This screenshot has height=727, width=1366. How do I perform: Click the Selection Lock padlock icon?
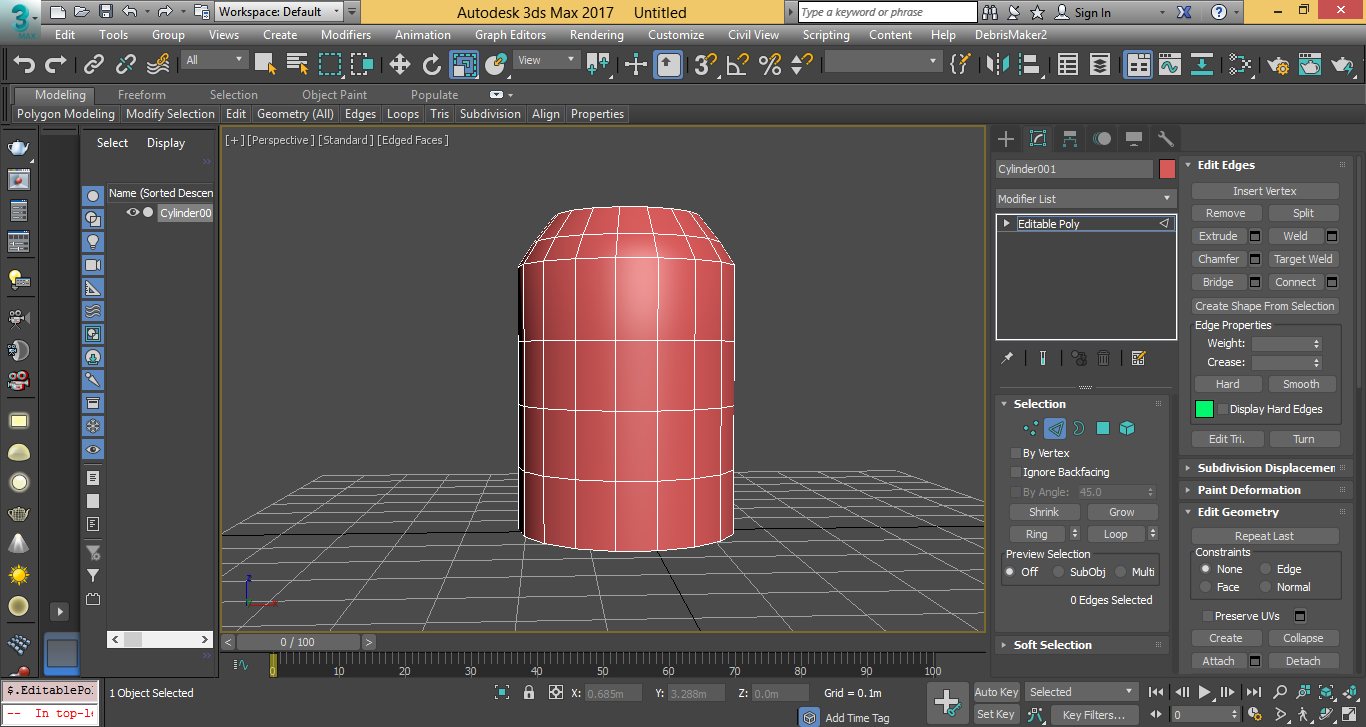coord(529,692)
